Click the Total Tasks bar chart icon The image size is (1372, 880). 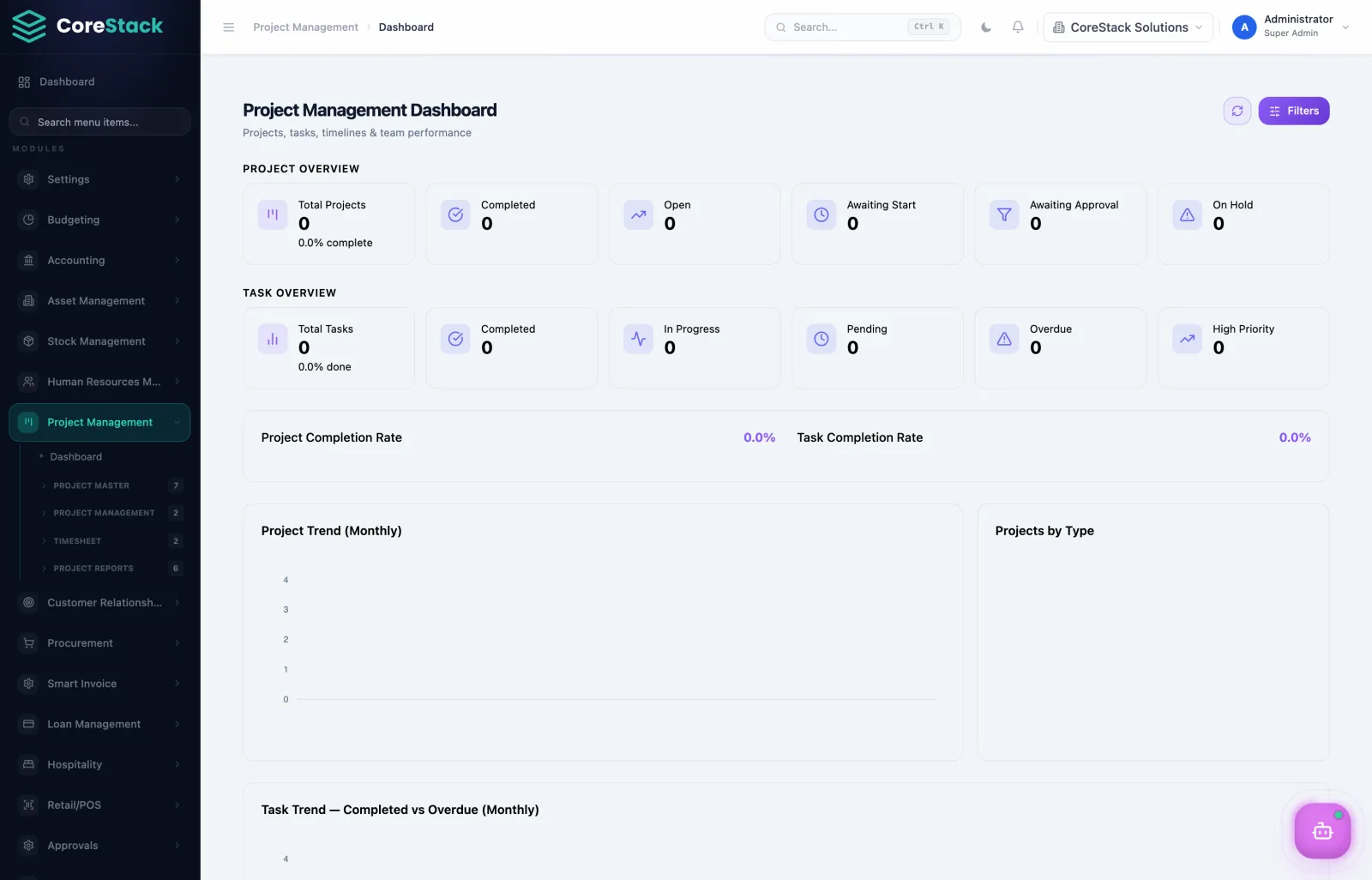[273, 339]
